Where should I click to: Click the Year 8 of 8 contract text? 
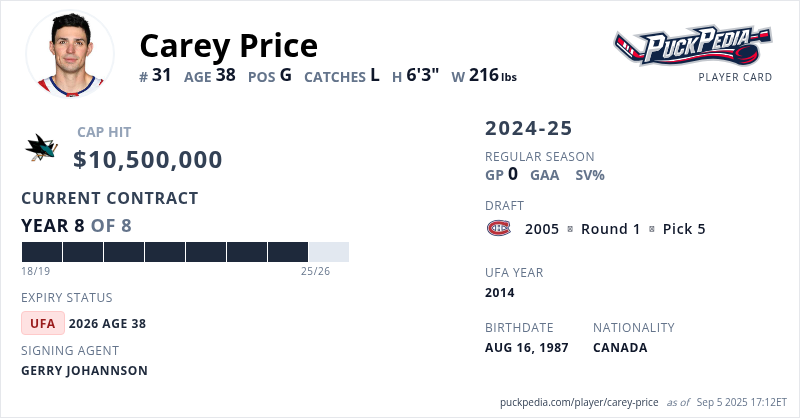click(x=76, y=226)
